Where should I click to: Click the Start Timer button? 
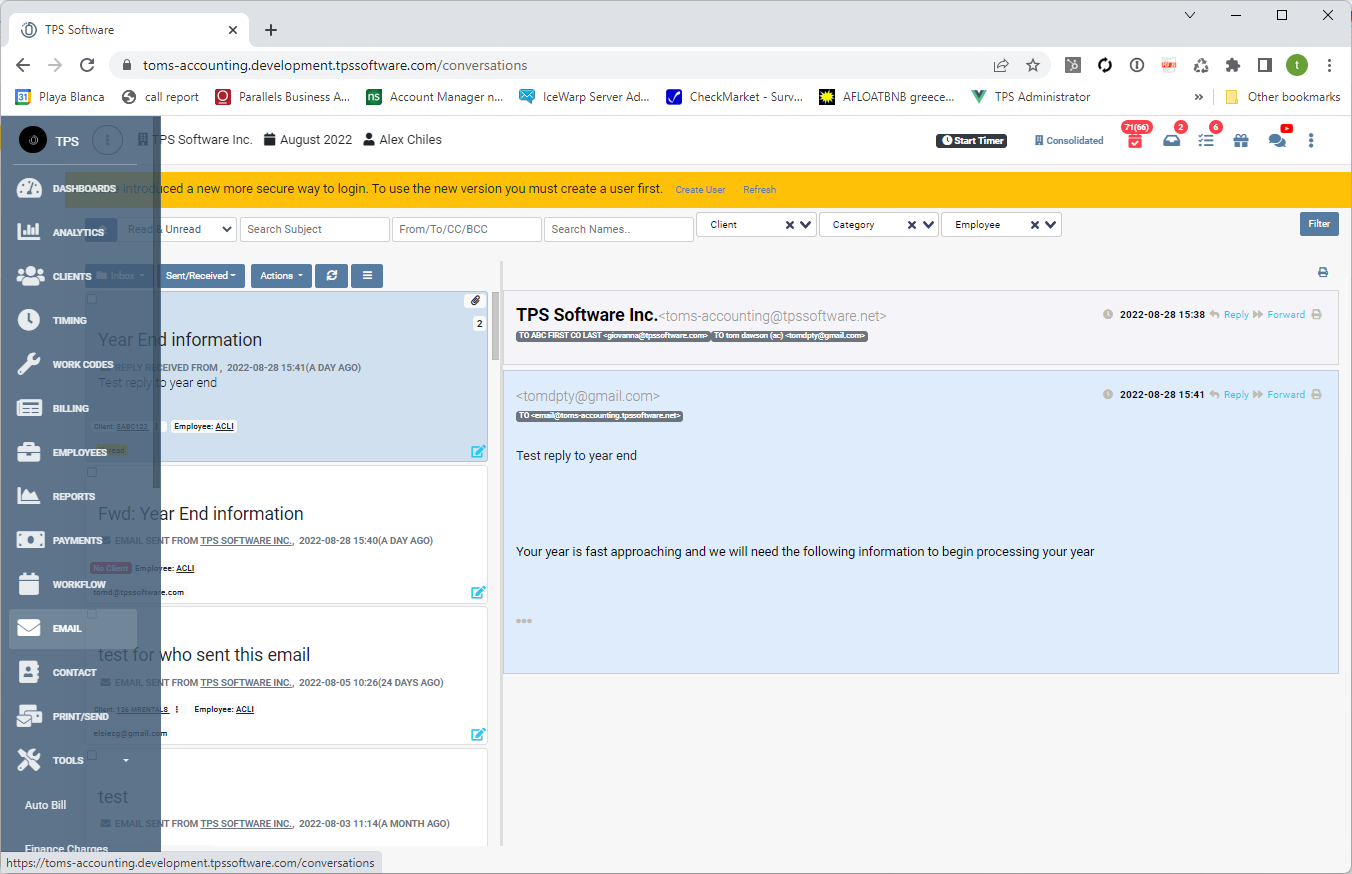click(971, 141)
